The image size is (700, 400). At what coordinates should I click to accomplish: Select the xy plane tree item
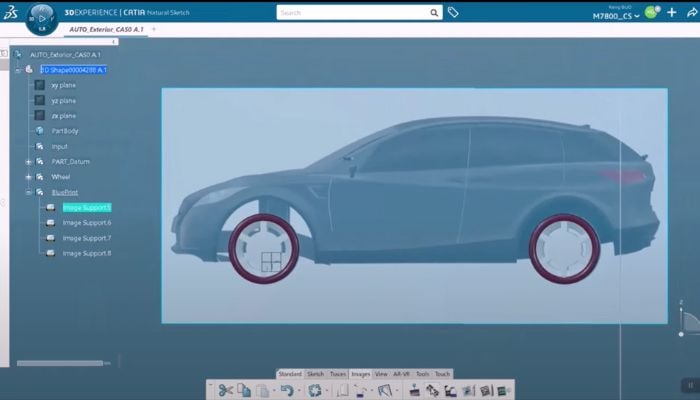(63, 85)
